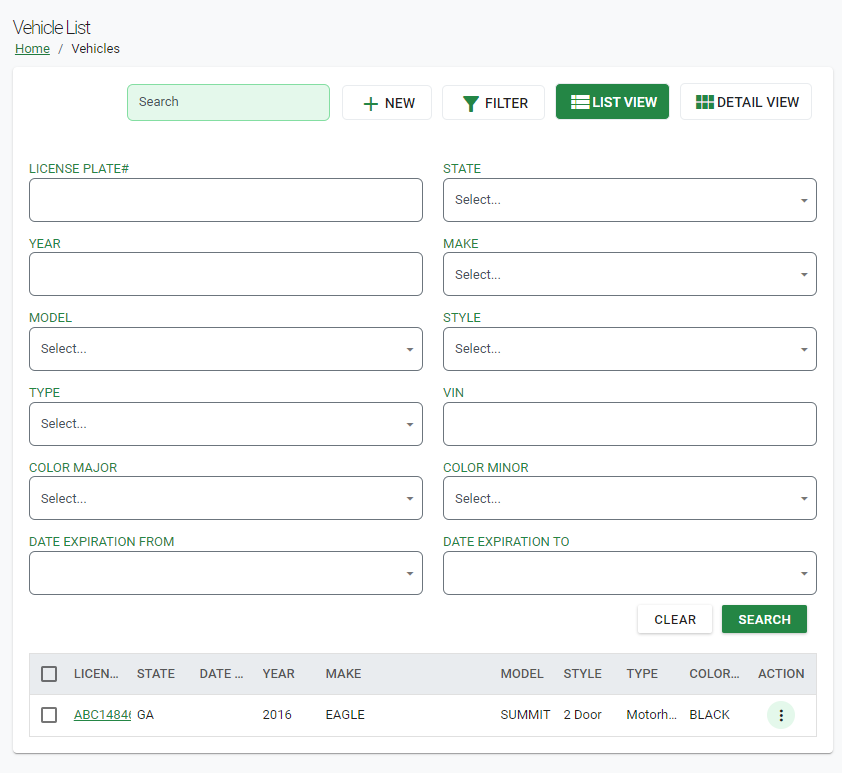Open the COLOR MAJOR dropdown

pos(226,498)
